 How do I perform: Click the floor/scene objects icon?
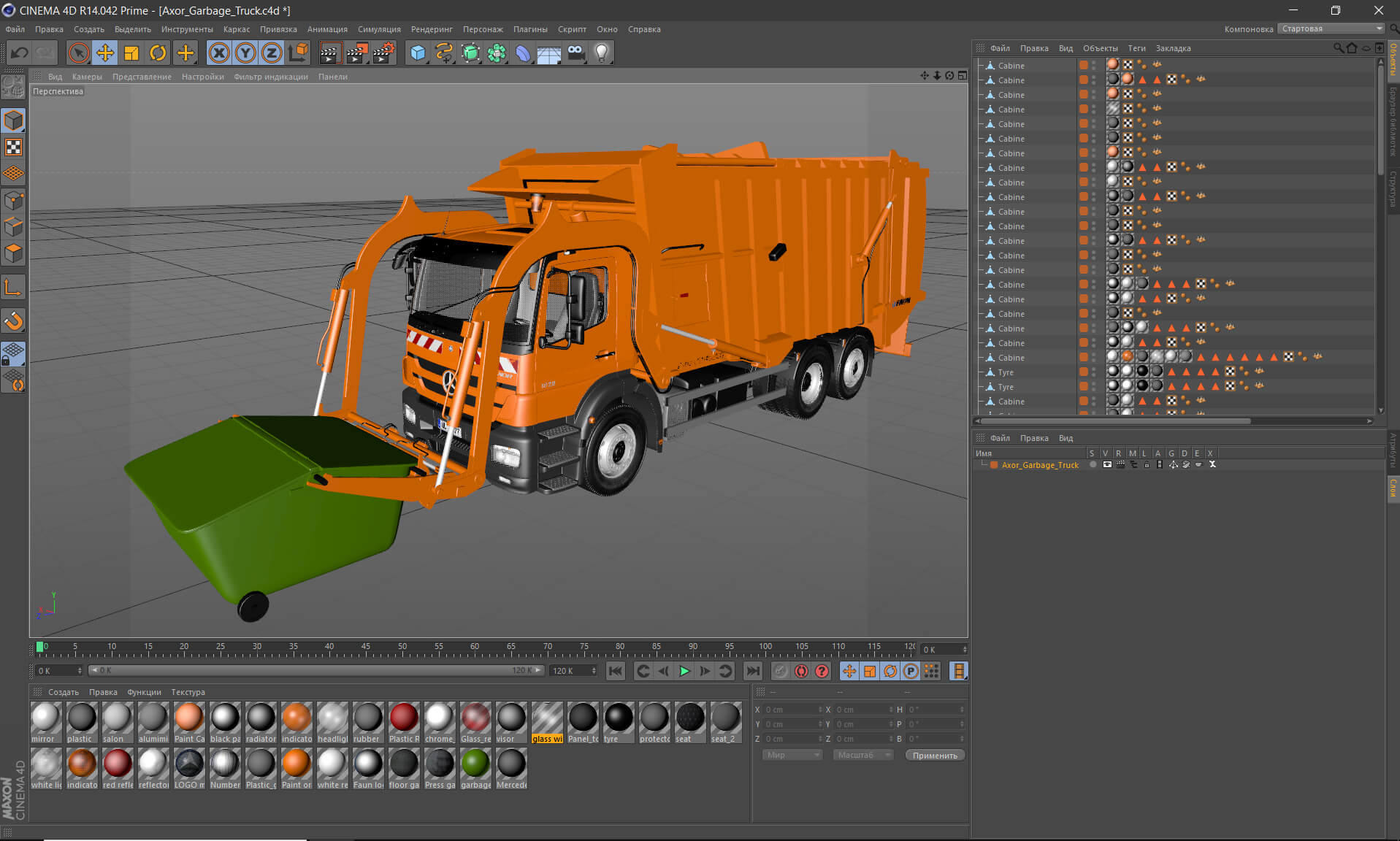549,53
